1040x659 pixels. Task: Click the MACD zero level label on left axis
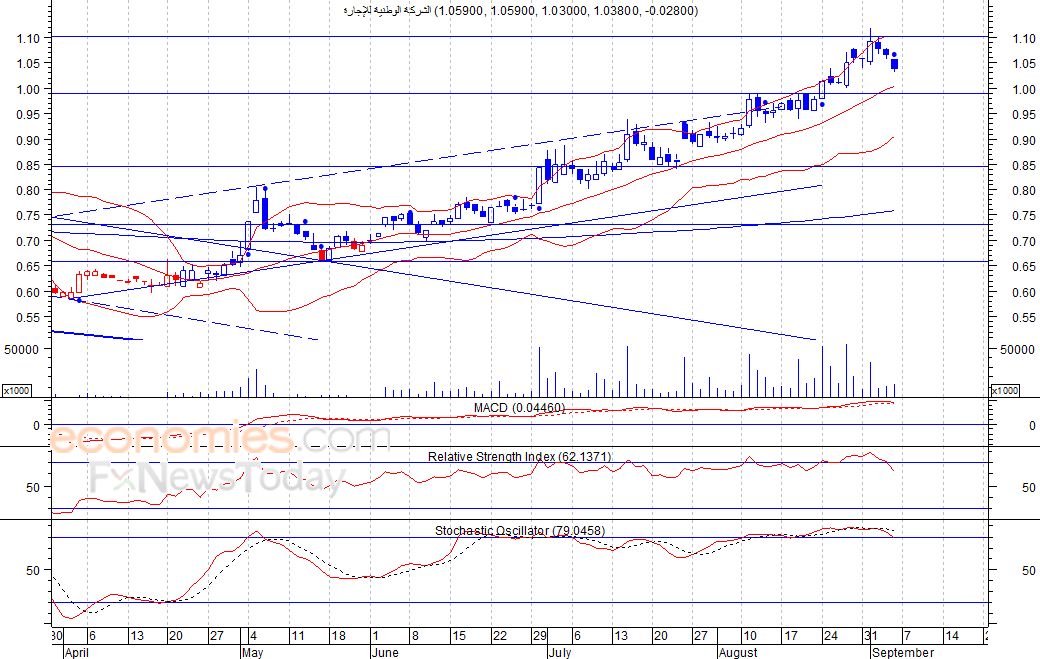36,426
